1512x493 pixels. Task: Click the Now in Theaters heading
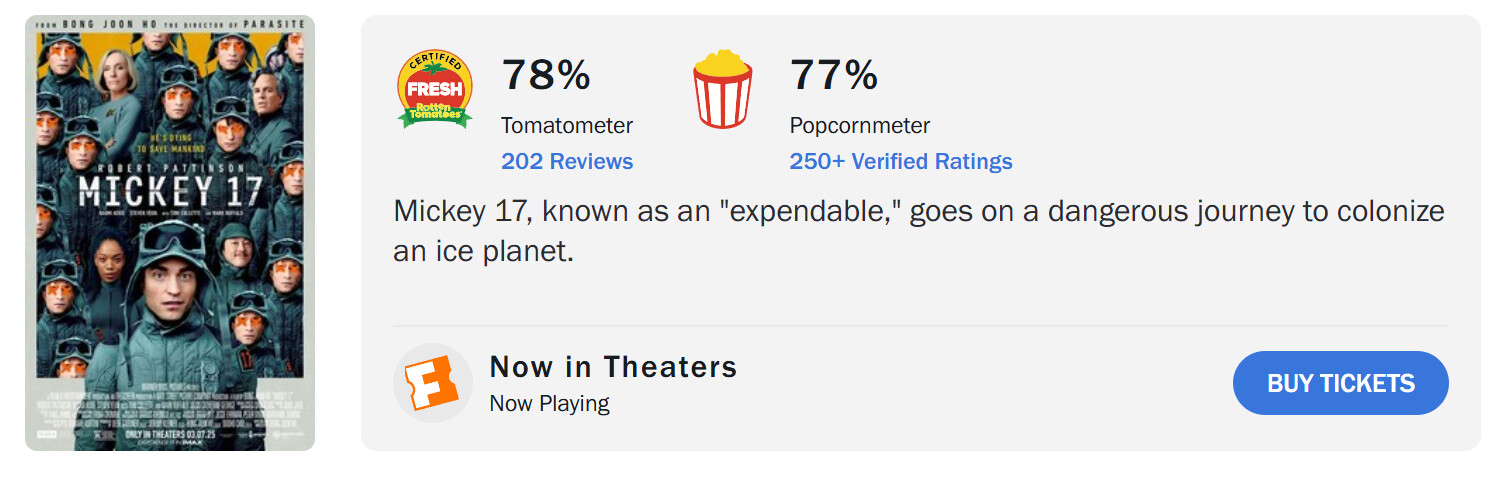(x=613, y=367)
